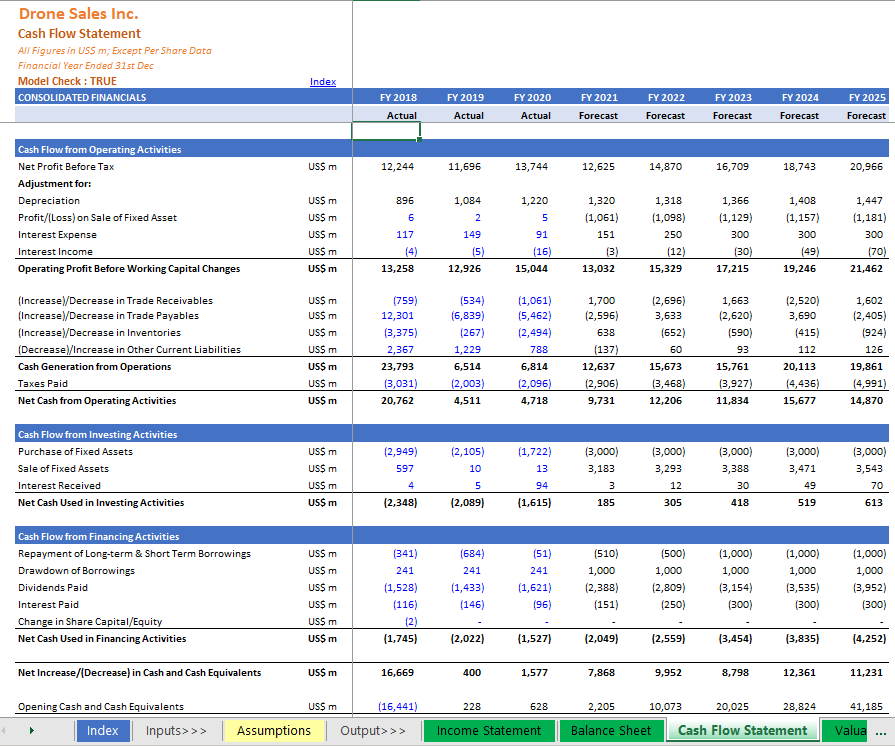Click Cash Generation from Operations value 23,793
The height and width of the screenshot is (746, 895).
[397, 366]
